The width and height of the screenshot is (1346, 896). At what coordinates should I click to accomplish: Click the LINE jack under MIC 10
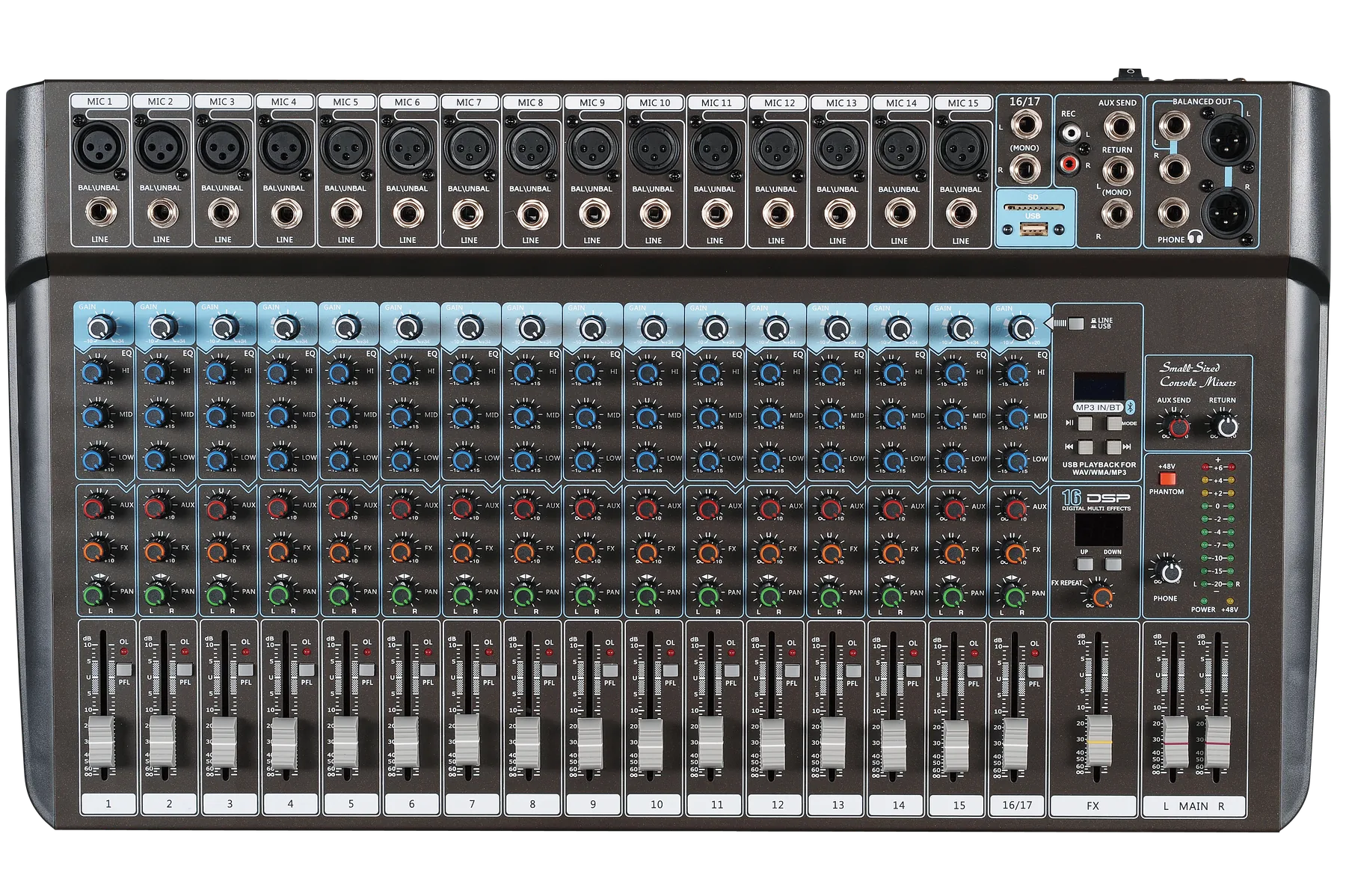tap(654, 215)
